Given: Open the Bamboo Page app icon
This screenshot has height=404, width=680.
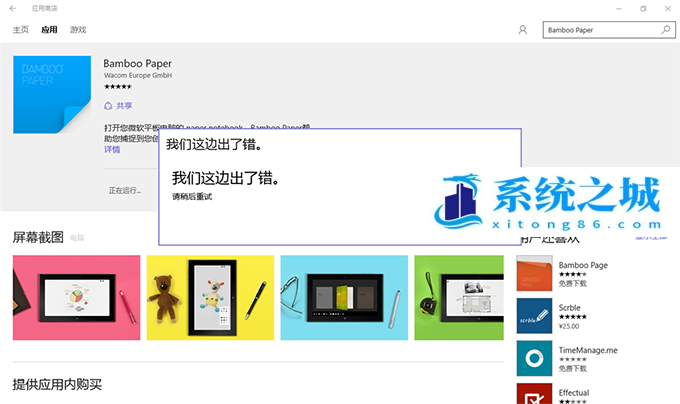Looking at the screenshot, I should point(534,273).
